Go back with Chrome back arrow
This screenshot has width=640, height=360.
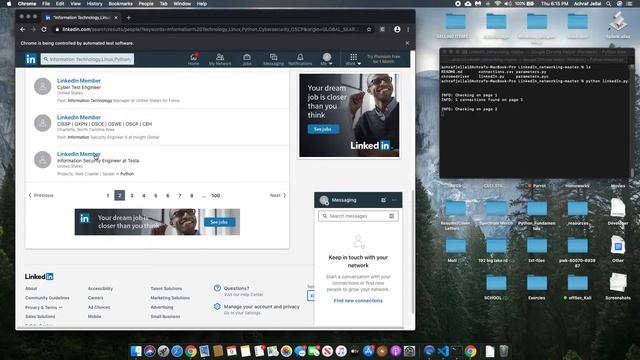tap(22, 29)
